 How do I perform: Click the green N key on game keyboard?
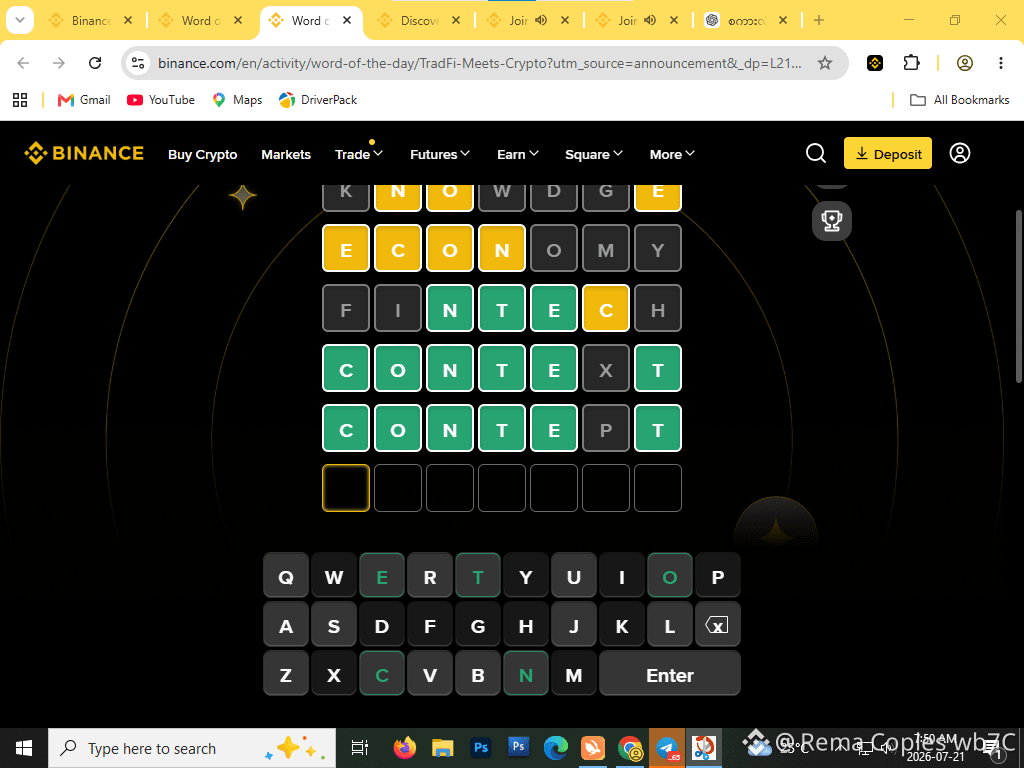point(526,675)
